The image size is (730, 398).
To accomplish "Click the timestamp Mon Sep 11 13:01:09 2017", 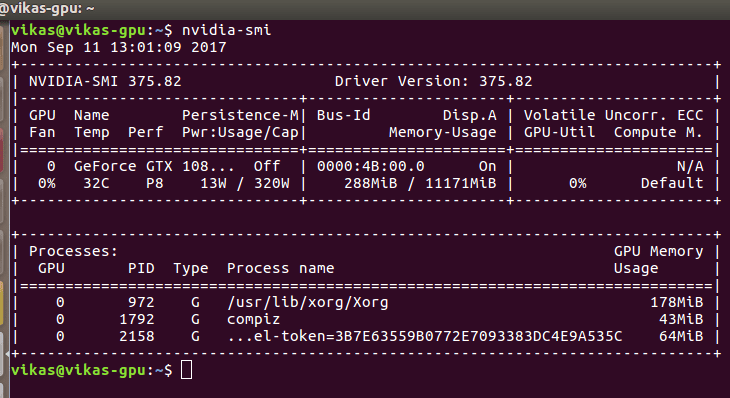I will (119, 47).
